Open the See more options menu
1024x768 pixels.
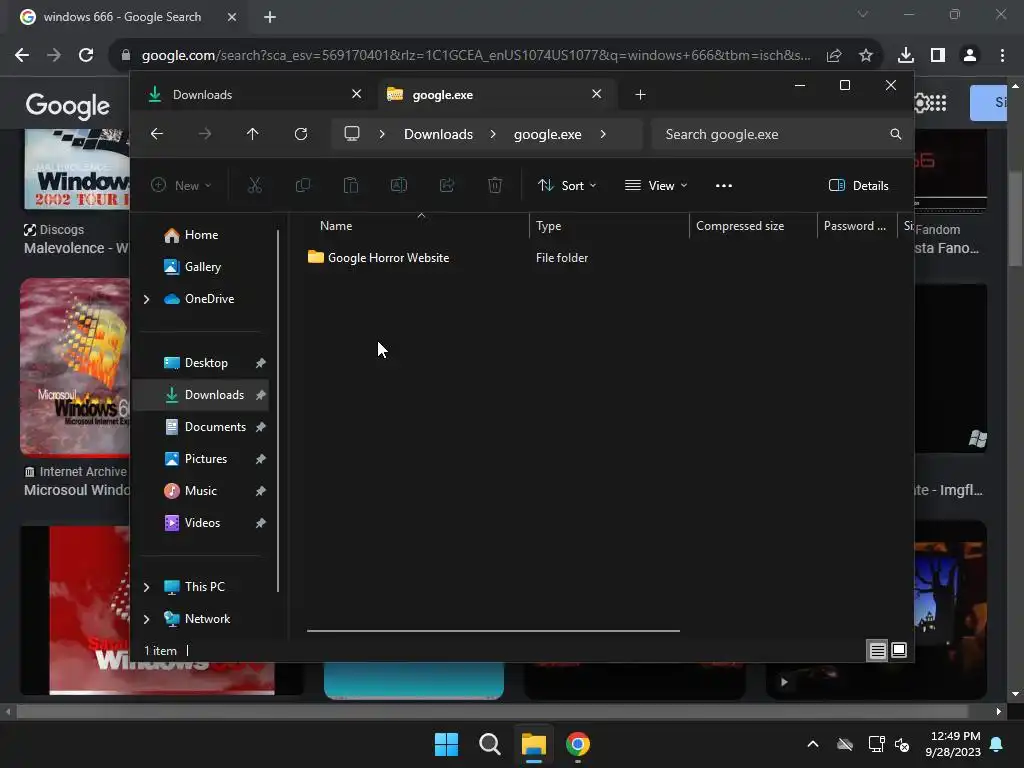click(x=724, y=185)
